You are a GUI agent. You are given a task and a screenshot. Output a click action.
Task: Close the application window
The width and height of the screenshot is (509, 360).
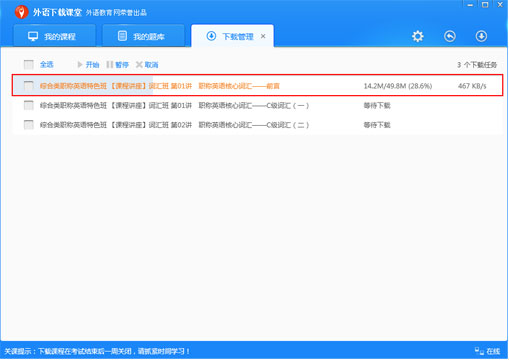[500, 5]
